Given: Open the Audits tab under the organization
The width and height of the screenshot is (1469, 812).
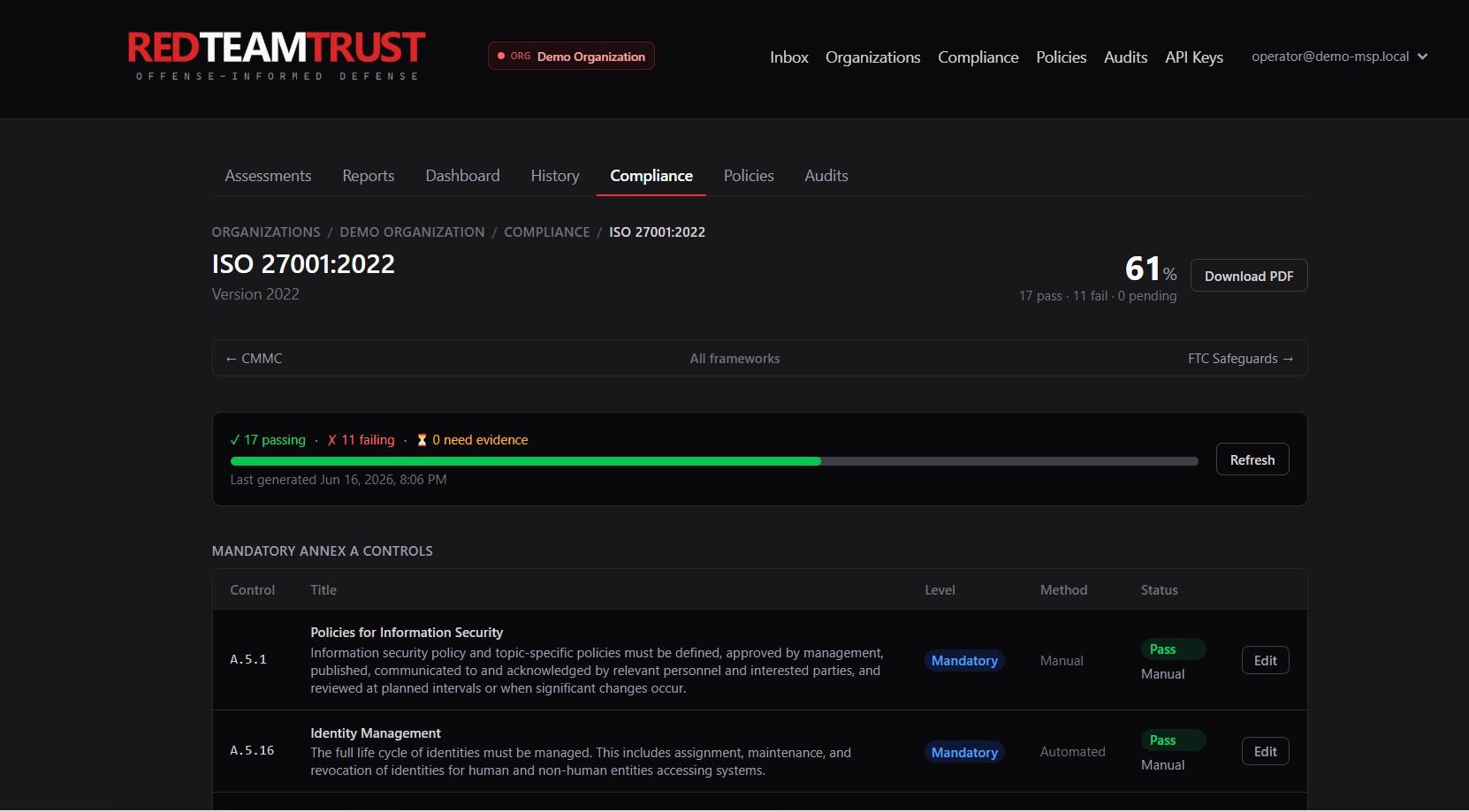Looking at the screenshot, I should 826,176.
